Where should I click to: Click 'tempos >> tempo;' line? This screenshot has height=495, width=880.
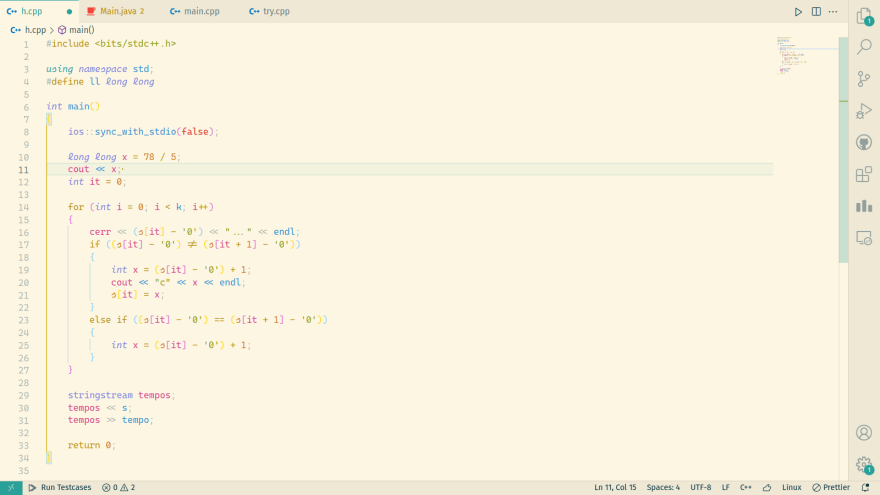pyautogui.click(x=110, y=420)
